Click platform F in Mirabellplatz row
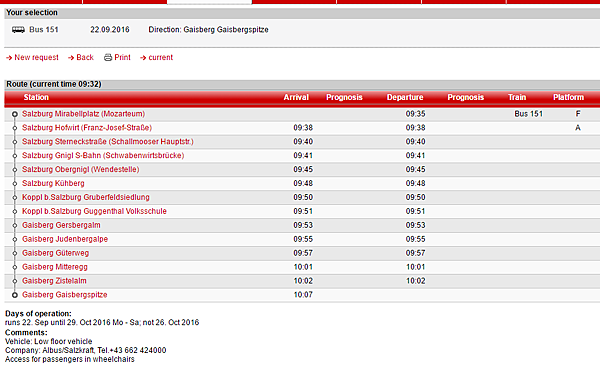 578,114
